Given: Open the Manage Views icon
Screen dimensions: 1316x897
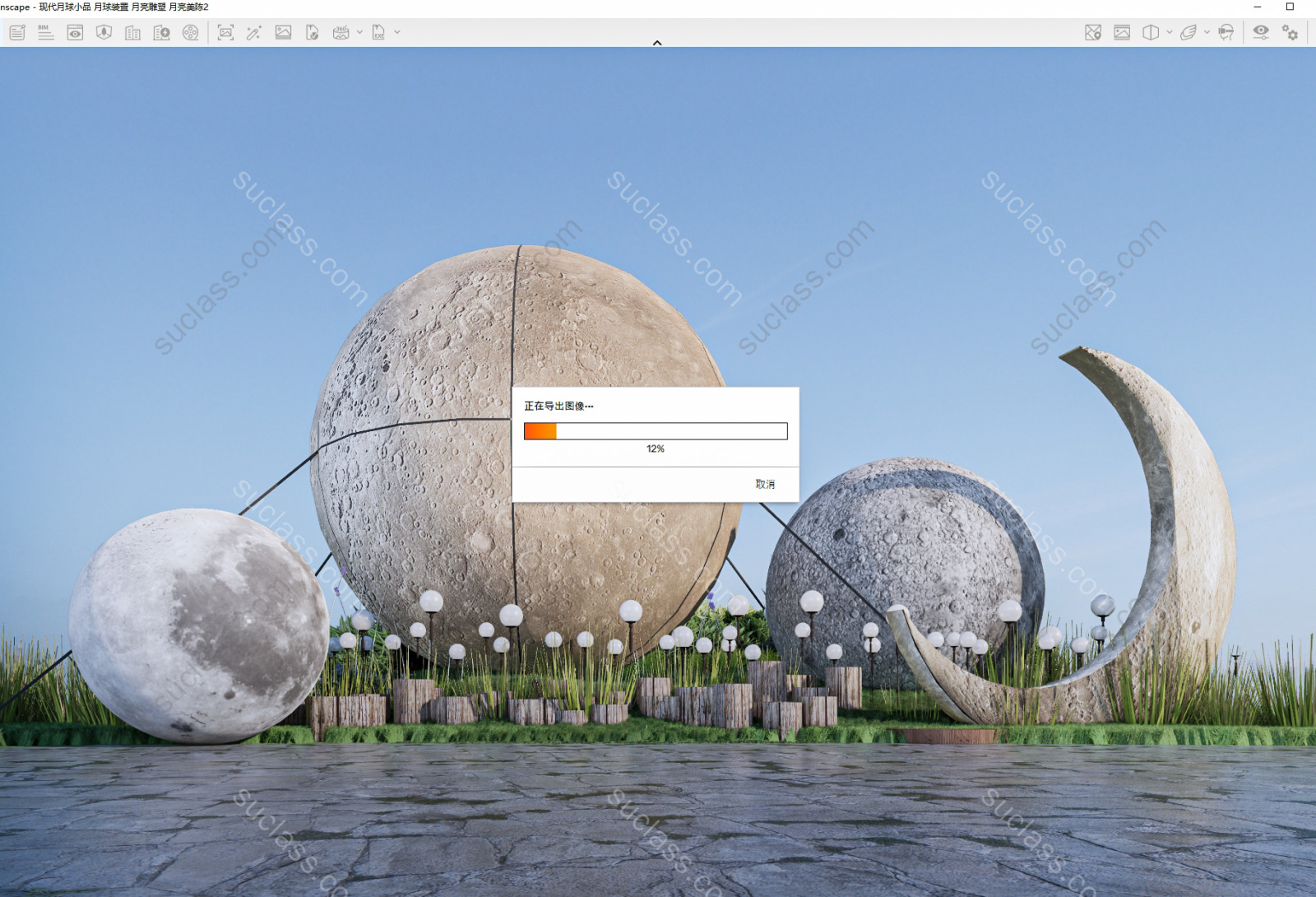Looking at the screenshot, I should click(75, 33).
